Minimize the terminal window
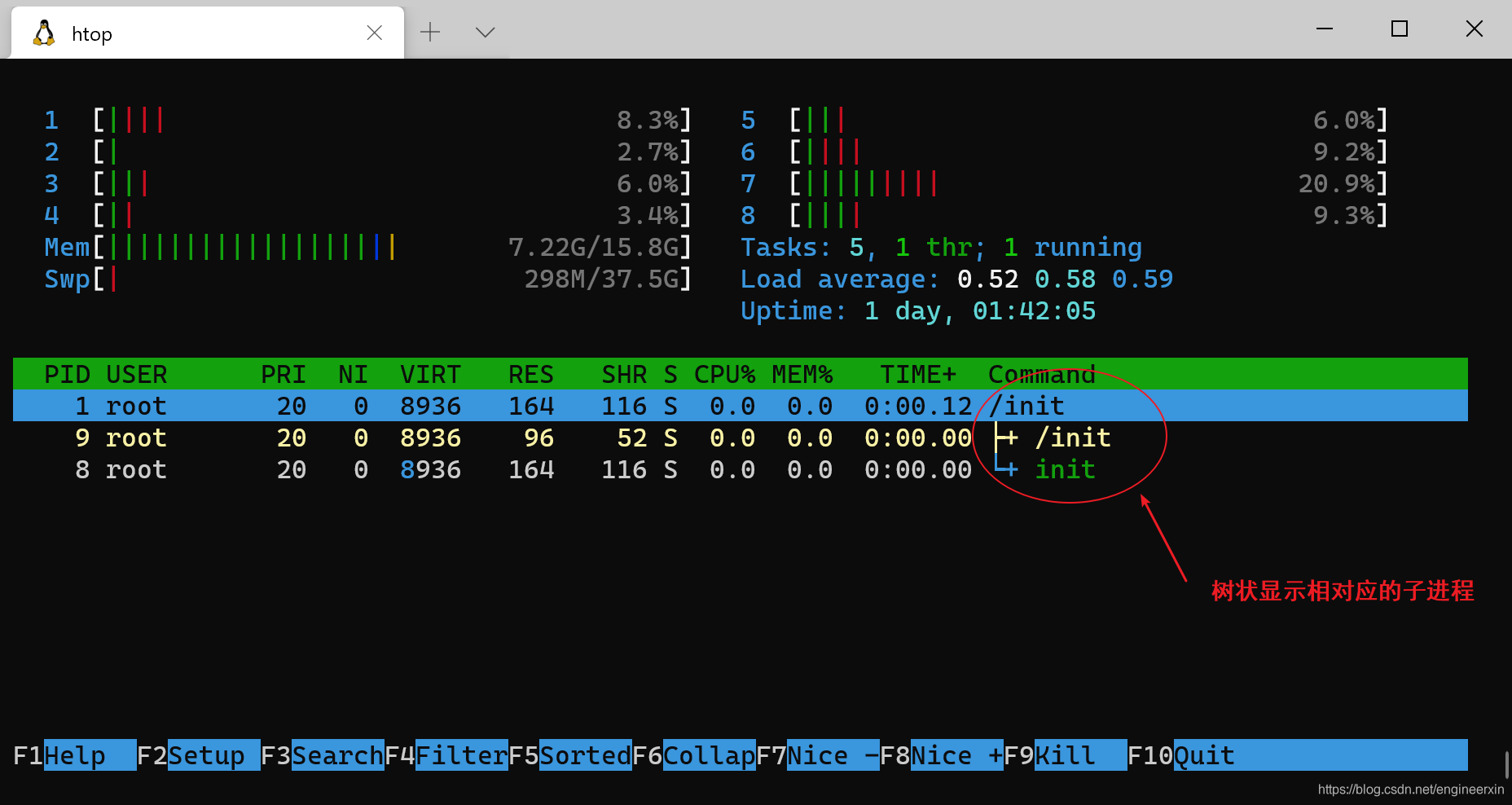 pos(1325,29)
